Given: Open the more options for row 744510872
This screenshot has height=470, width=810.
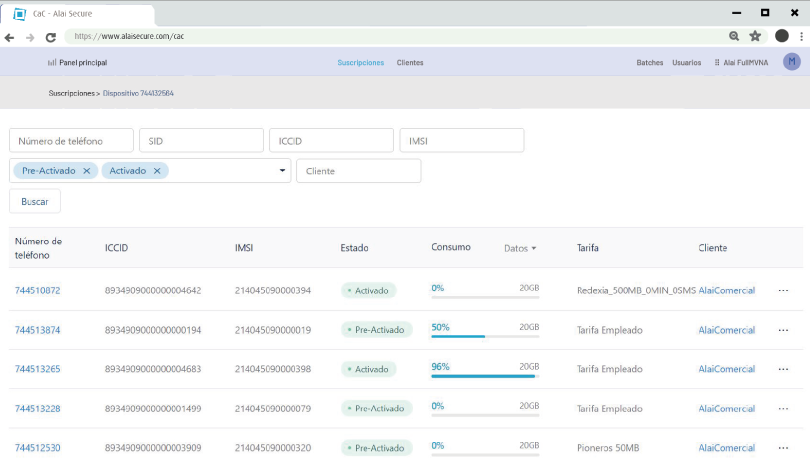Looking at the screenshot, I should coord(783,290).
